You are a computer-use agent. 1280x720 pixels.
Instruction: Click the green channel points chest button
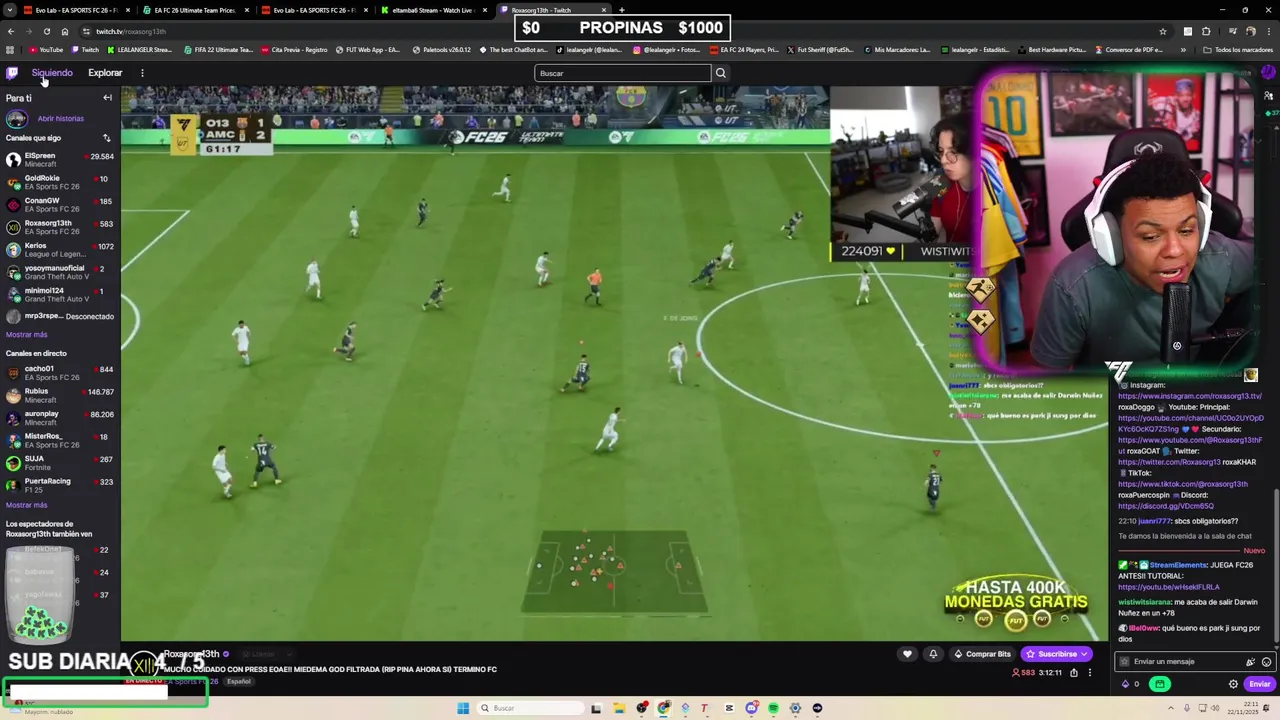1160,684
